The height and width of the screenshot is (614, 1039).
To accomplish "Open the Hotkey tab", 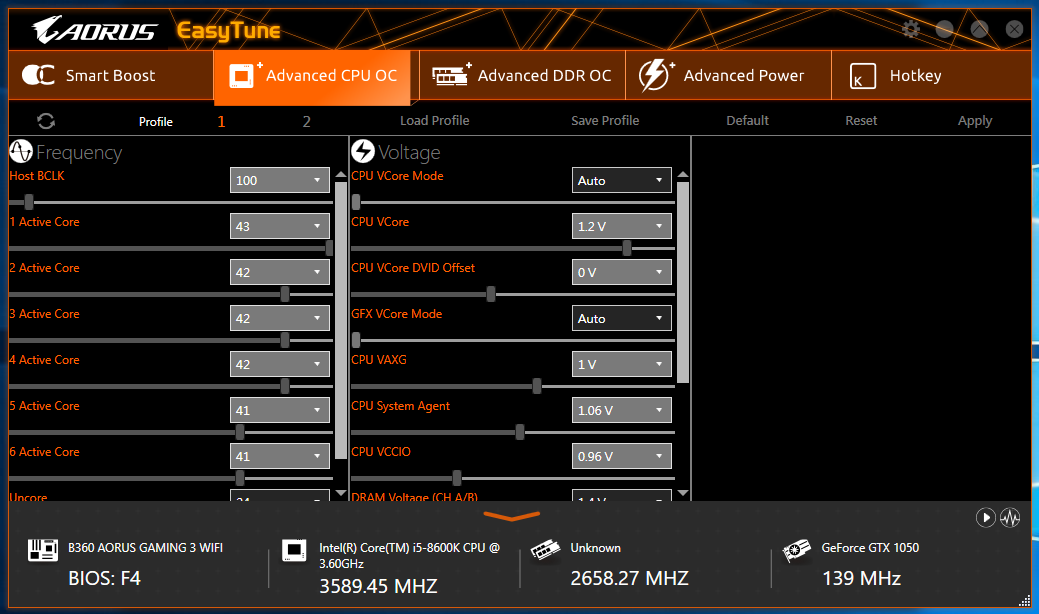I will click(x=931, y=76).
